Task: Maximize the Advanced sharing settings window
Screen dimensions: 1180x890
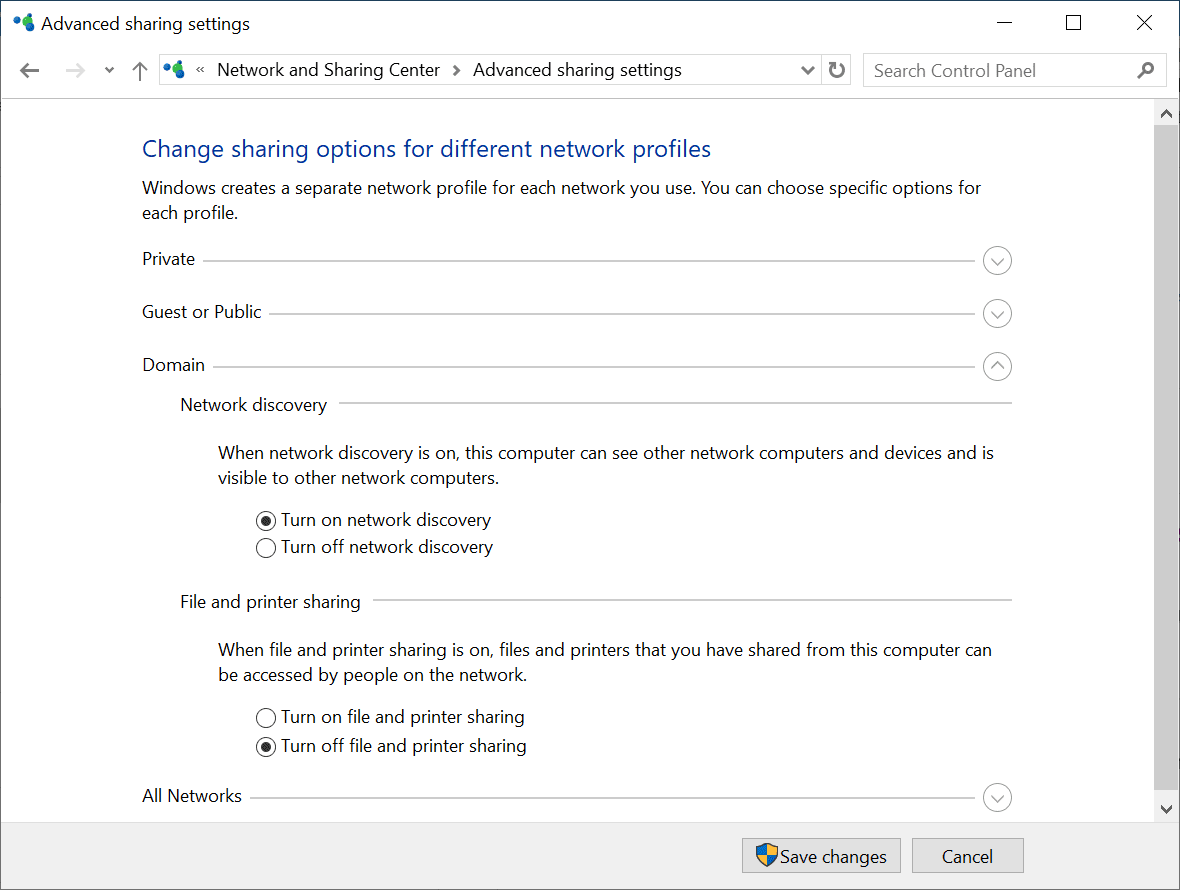Action: coord(1074,23)
